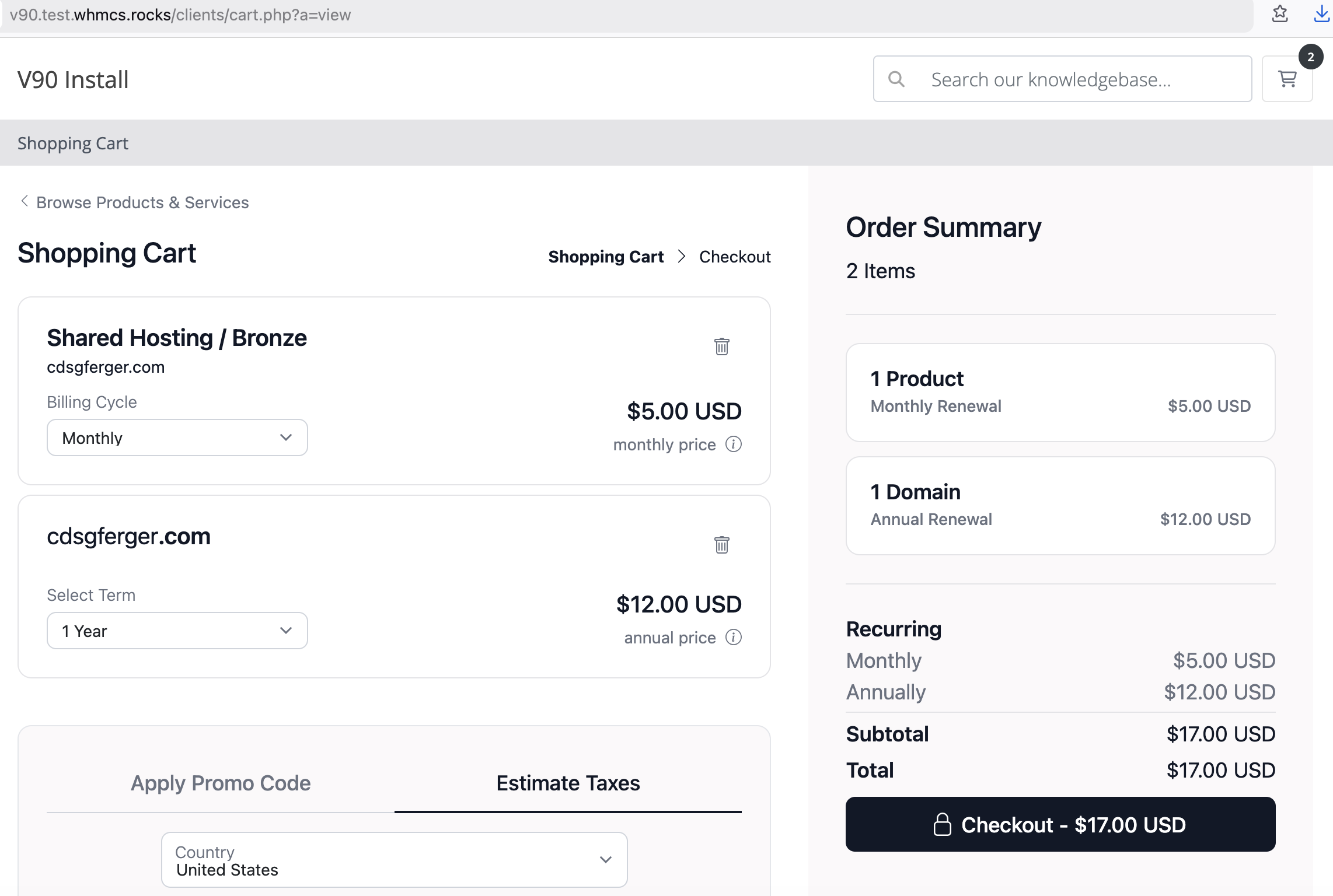Open browser downloads icon
This screenshot has height=896, width=1333.
click(1321, 14)
